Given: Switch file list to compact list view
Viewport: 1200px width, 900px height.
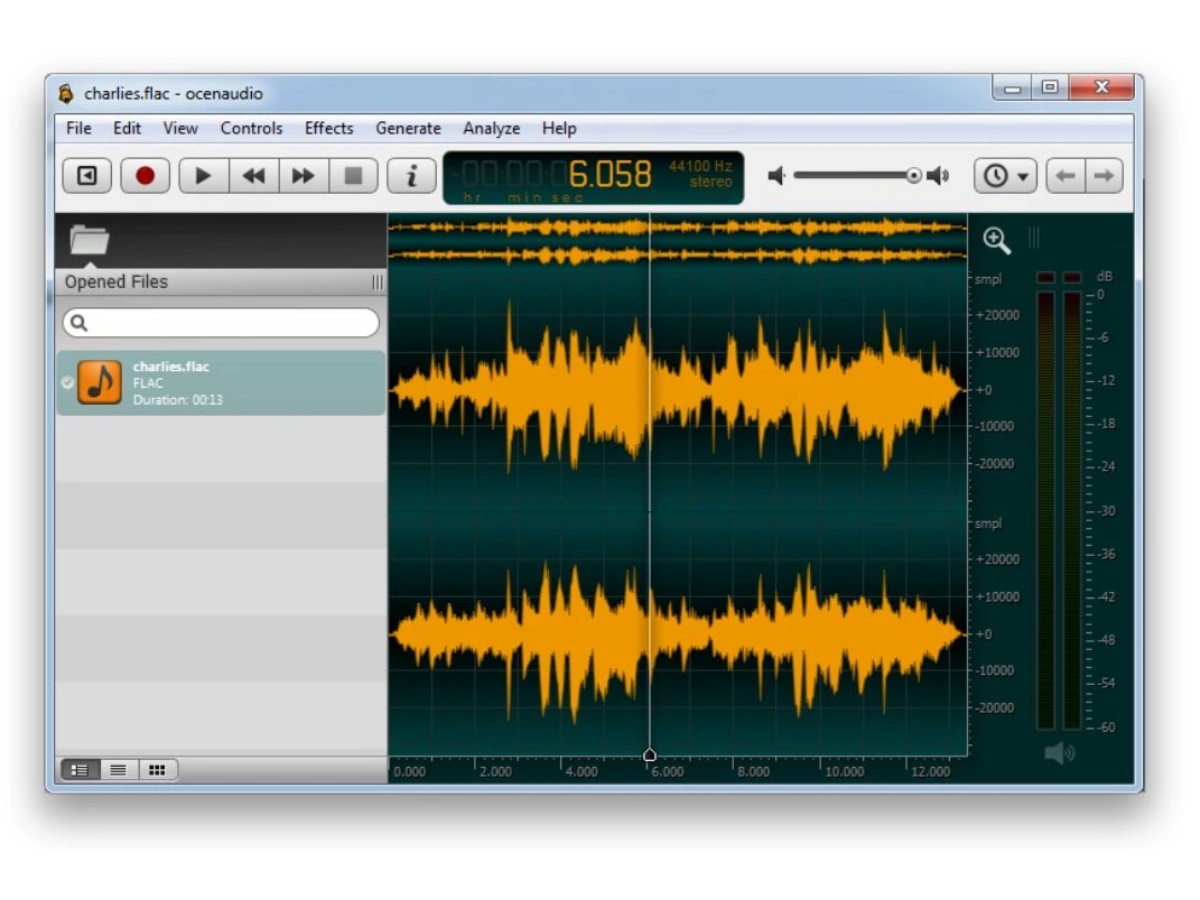Looking at the screenshot, I should tap(118, 770).
